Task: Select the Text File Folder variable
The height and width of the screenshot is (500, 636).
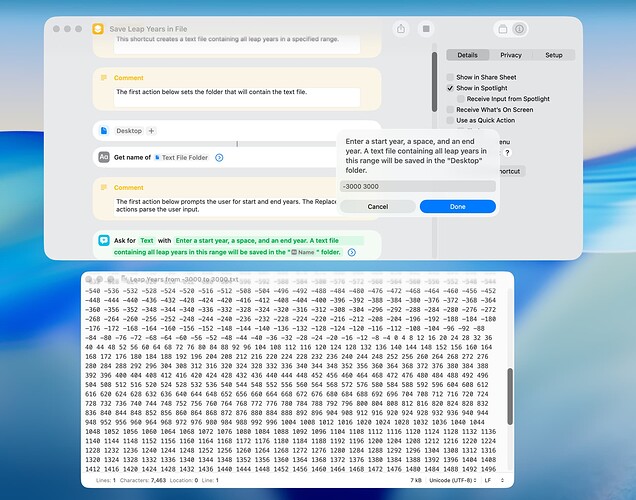Action: (x=181, y=157)
